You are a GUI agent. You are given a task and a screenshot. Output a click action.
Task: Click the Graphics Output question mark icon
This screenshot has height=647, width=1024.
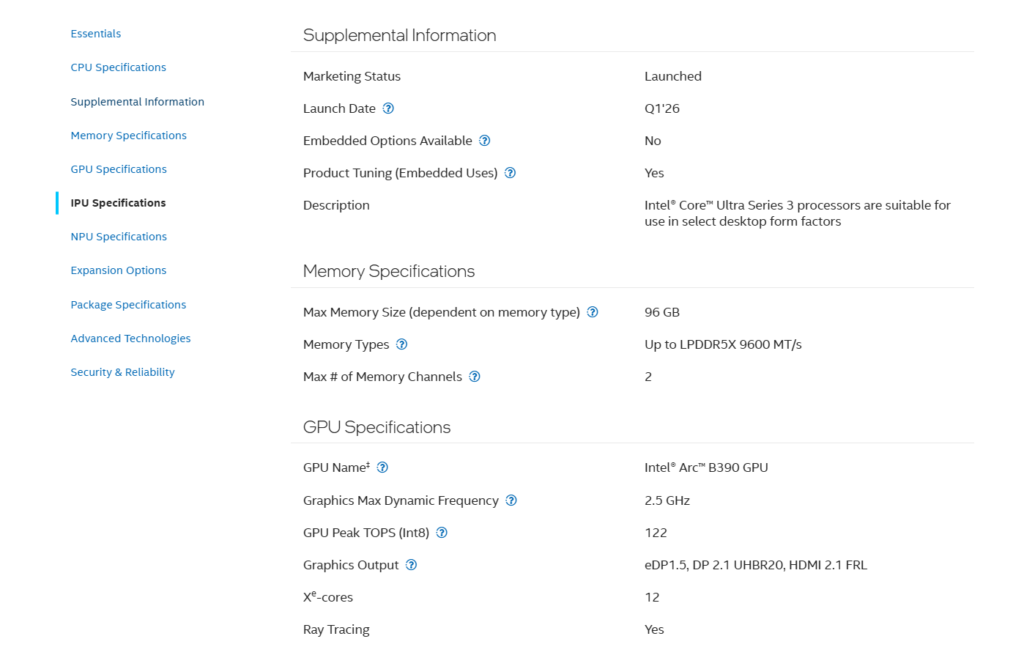pos(411,565)
